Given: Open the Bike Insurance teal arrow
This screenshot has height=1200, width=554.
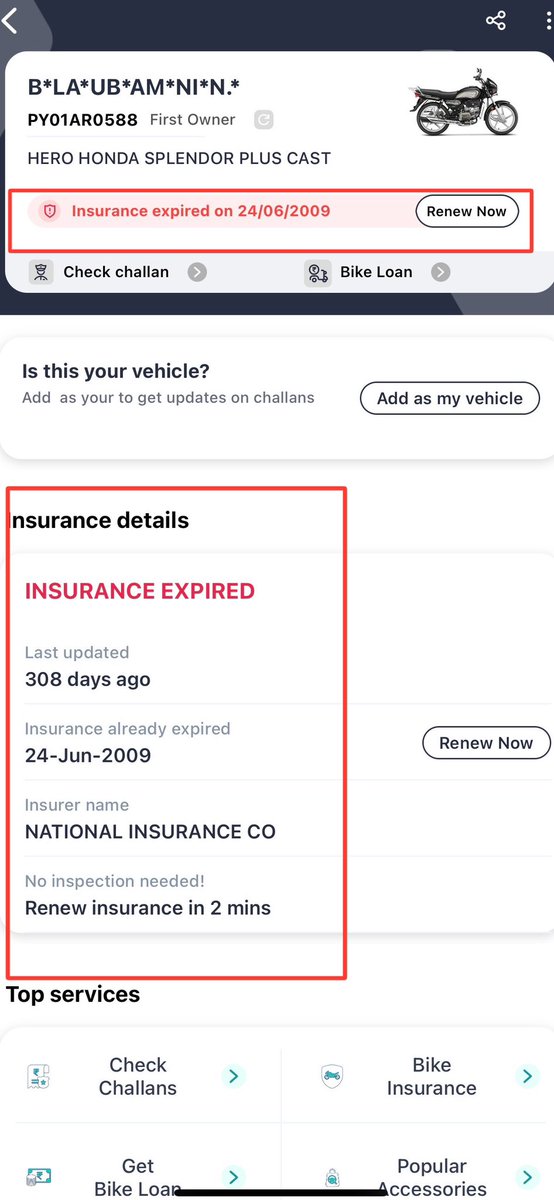Looking at the screenshot, I should (x=526, y=1076).
